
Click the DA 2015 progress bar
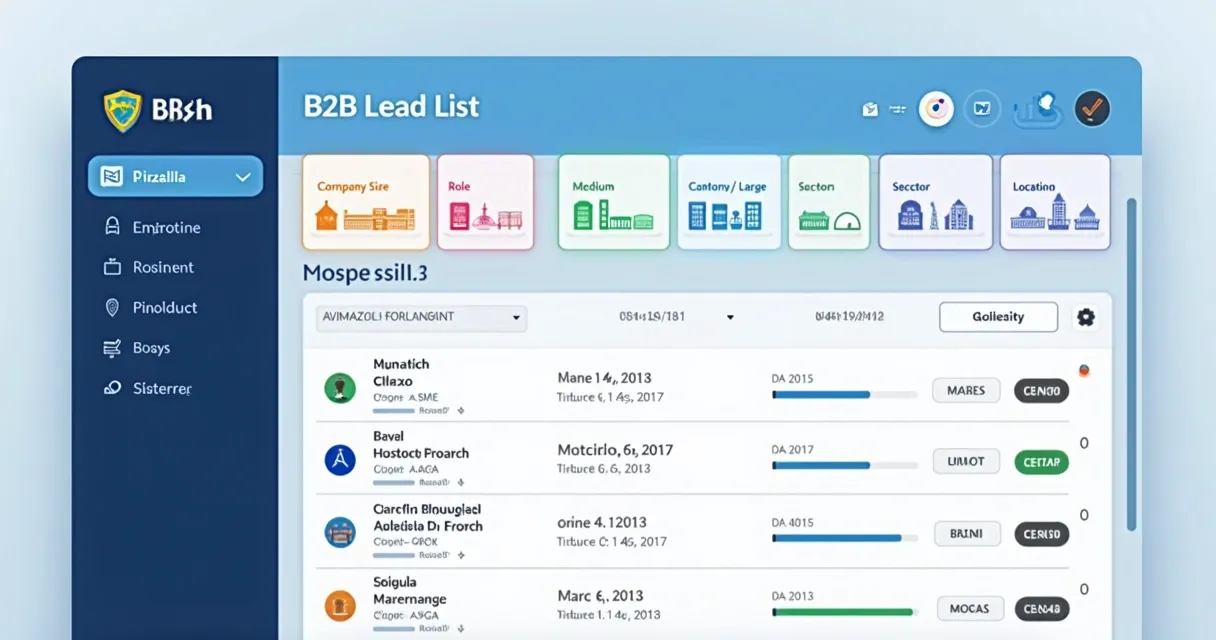[x=844, y=395]
